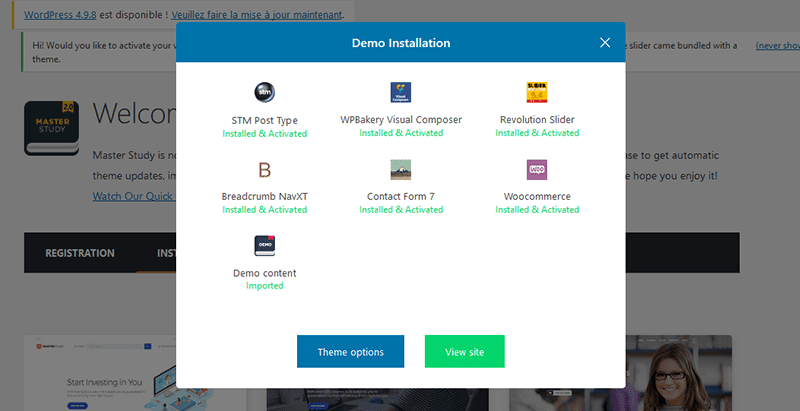
Task: Switch to the REGISTRATION tab
Action: [x=80, y=253]
